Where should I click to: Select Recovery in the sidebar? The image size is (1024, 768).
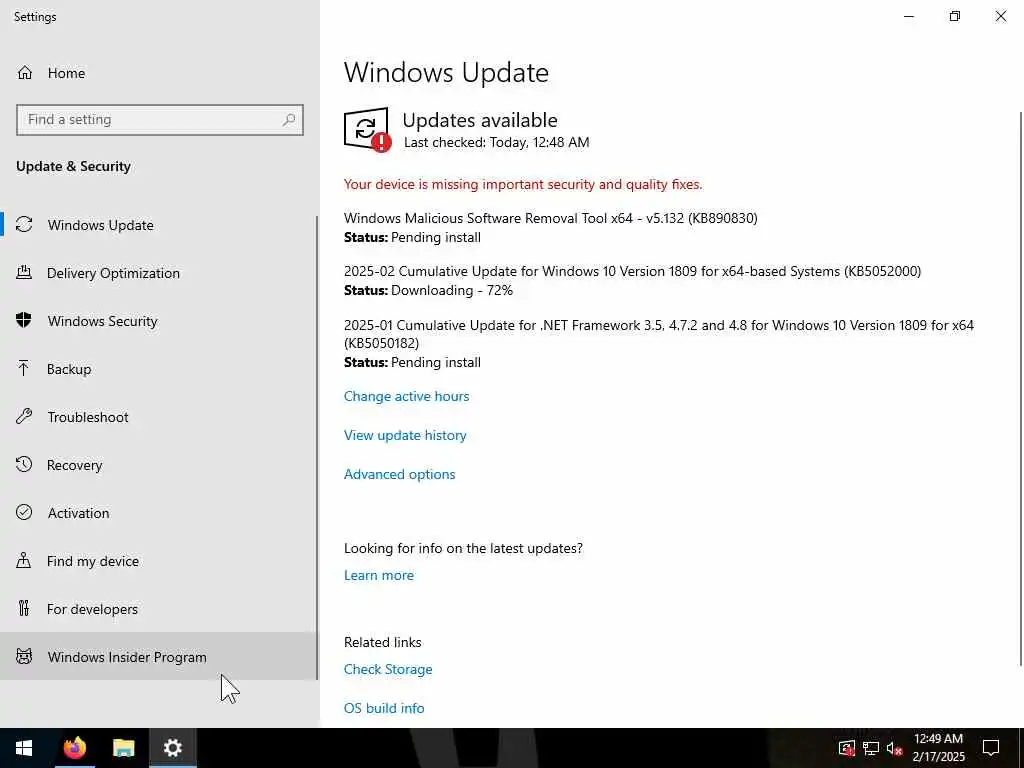tap(158, 465)
